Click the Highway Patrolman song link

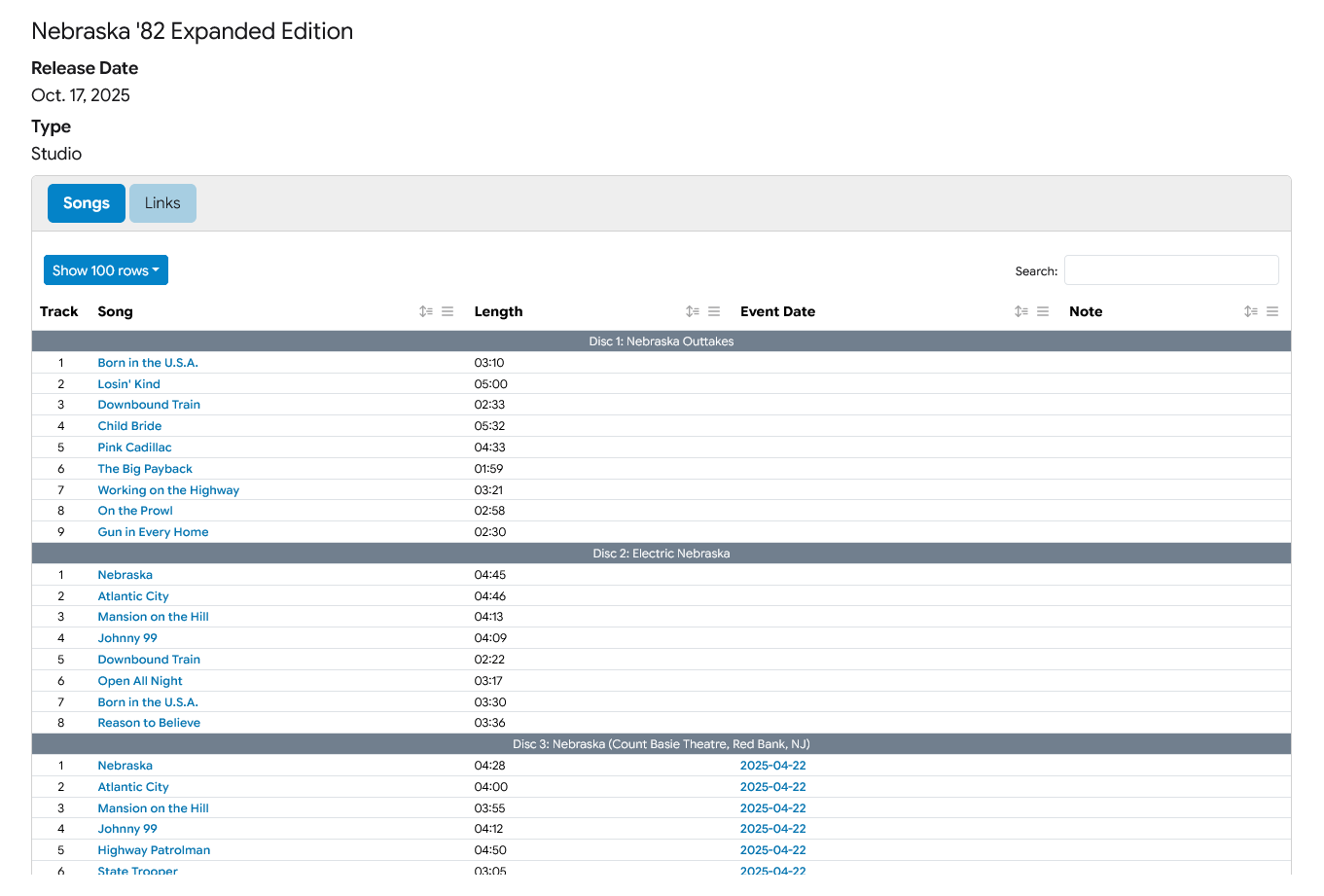pyautogui.click(x=154, y=850)
